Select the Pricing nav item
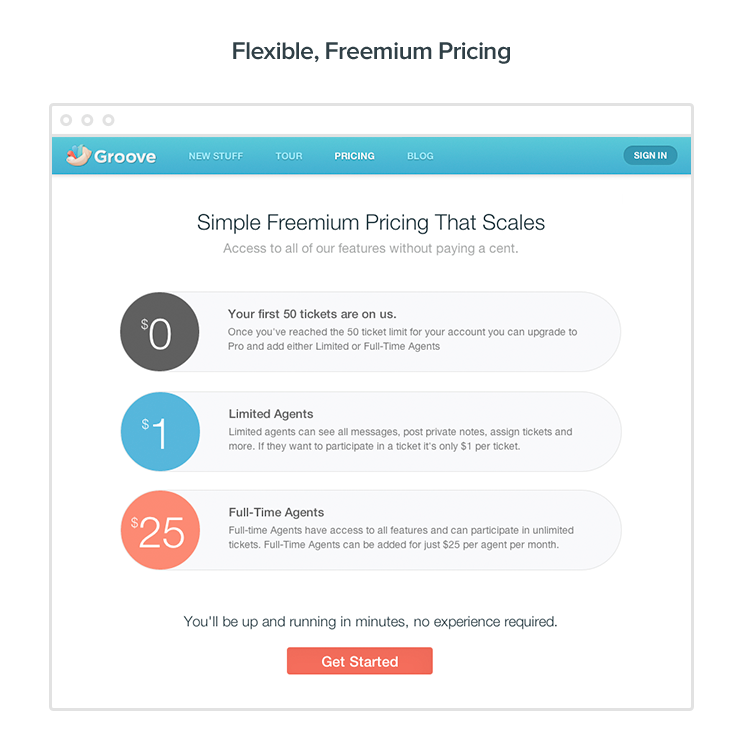Image resolution: width=741 pixels, height=749 pixels. coord(354,156)
